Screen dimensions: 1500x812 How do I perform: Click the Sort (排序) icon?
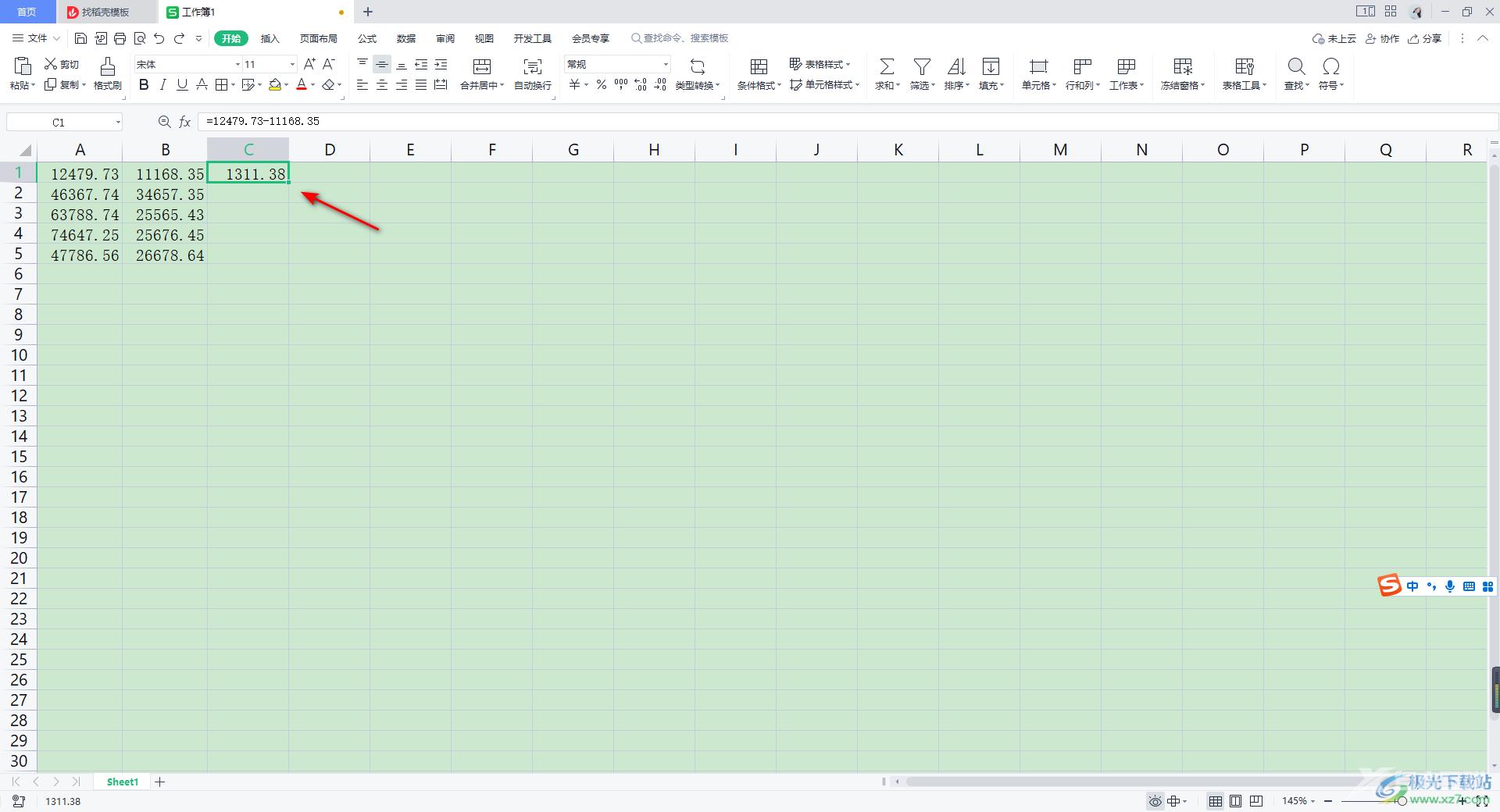[956, 66]
